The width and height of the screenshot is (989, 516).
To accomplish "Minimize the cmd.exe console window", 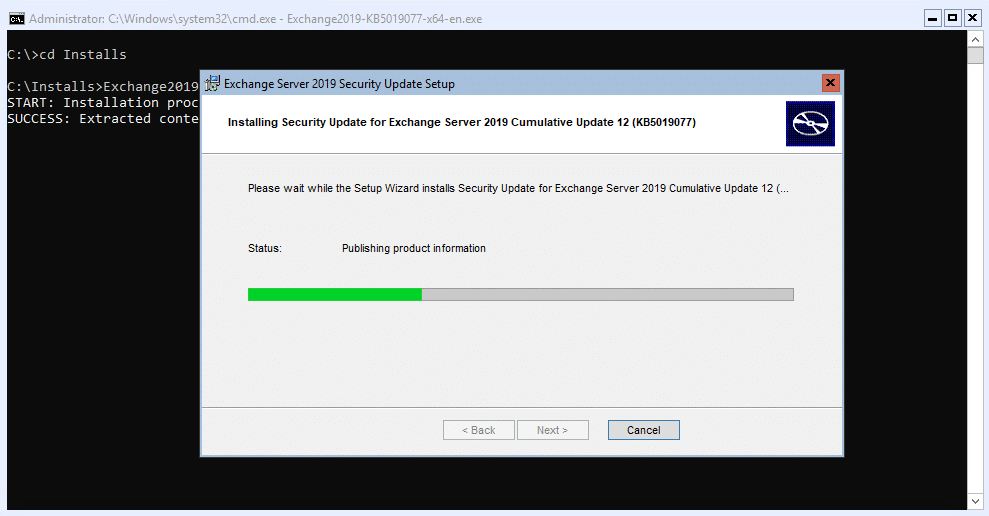I will tap(933, 18).
